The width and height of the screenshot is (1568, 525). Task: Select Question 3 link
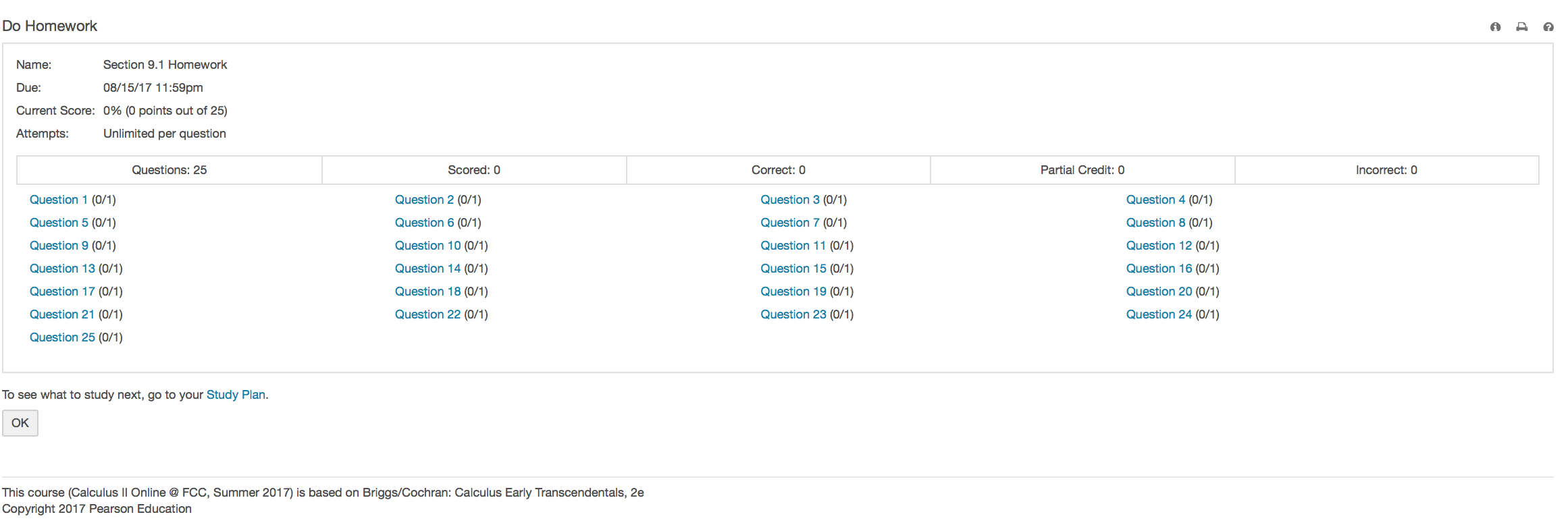pos(789,200)
